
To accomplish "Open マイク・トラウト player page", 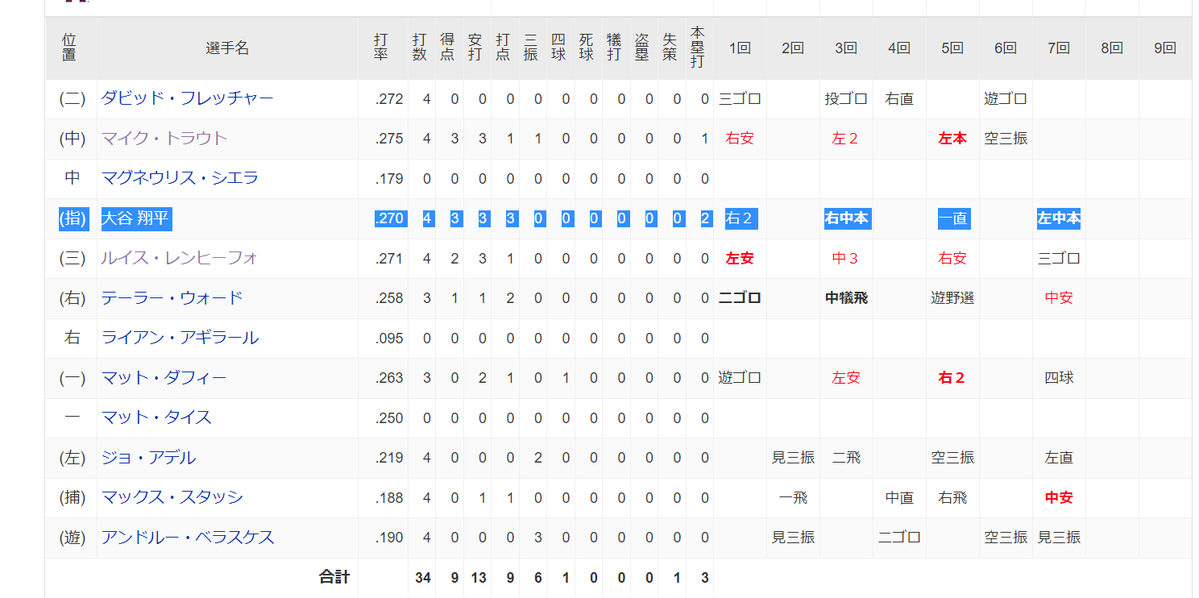I will pos(164,139).
